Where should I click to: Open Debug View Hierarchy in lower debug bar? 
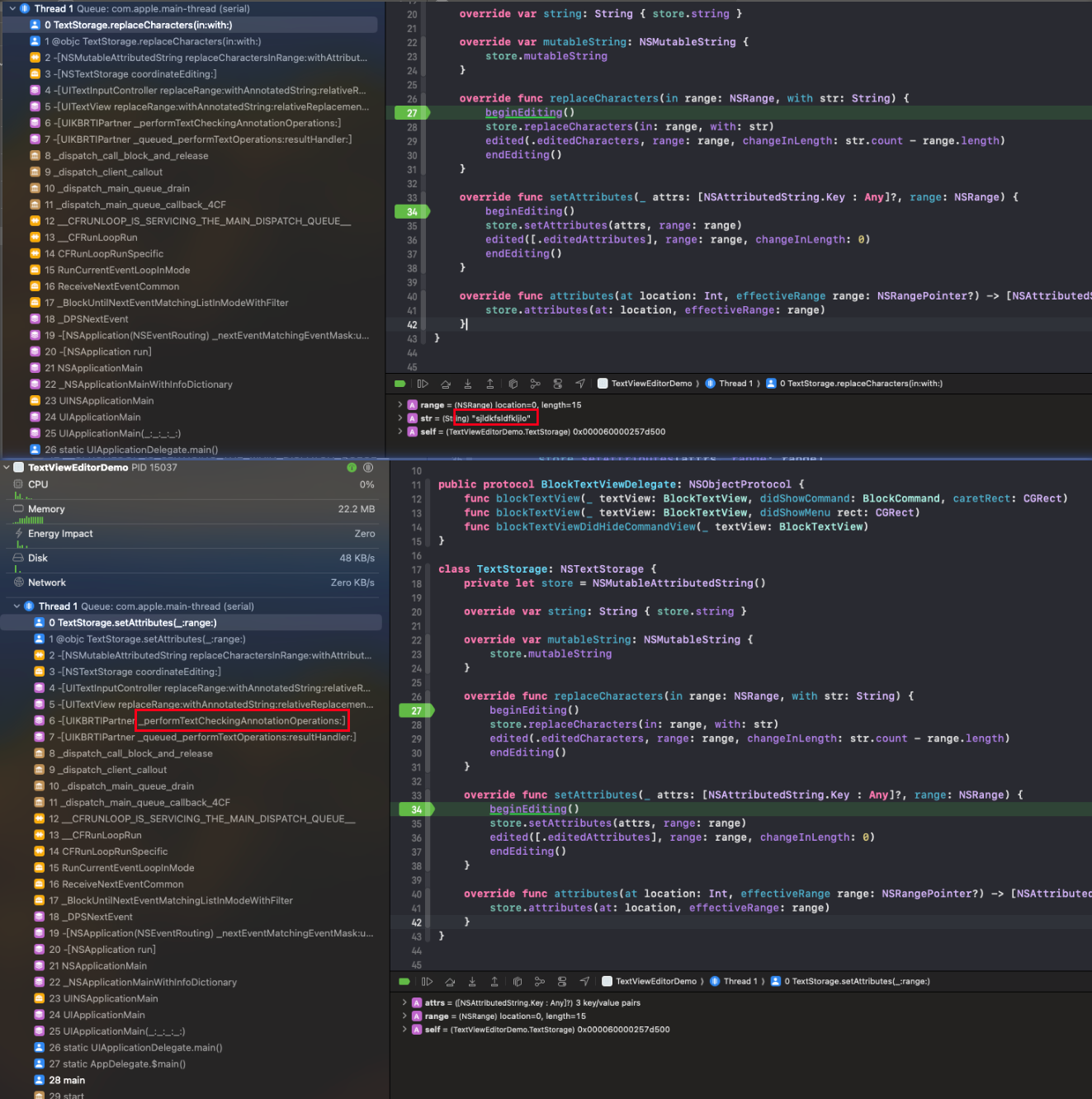[517, 981]
